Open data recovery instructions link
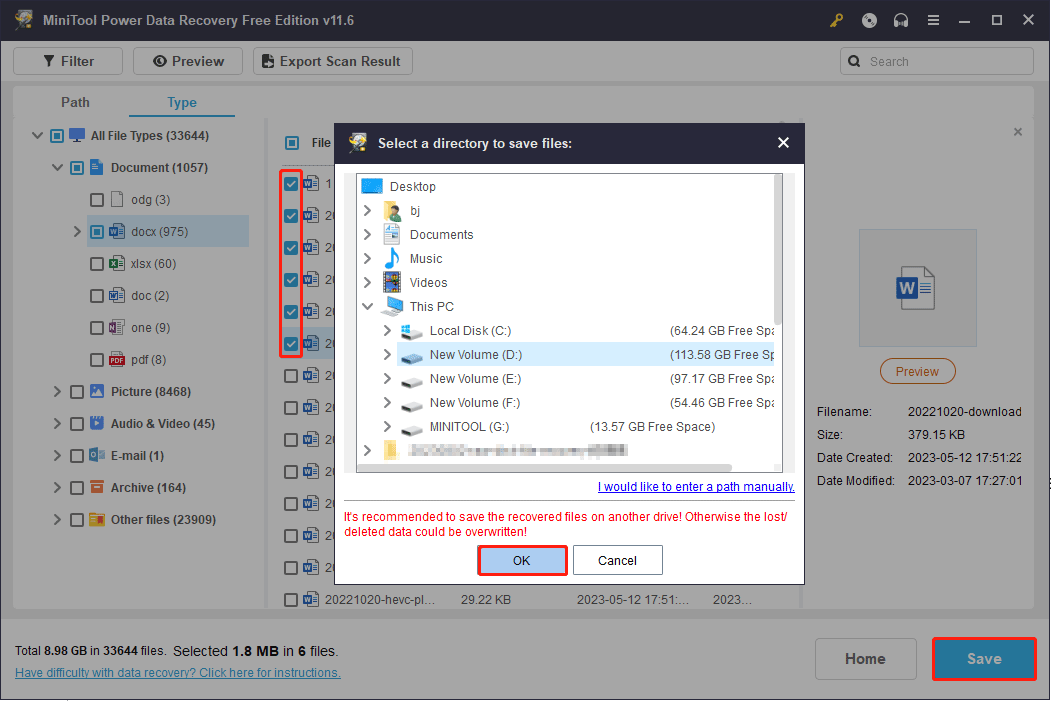 pos(178,673)
